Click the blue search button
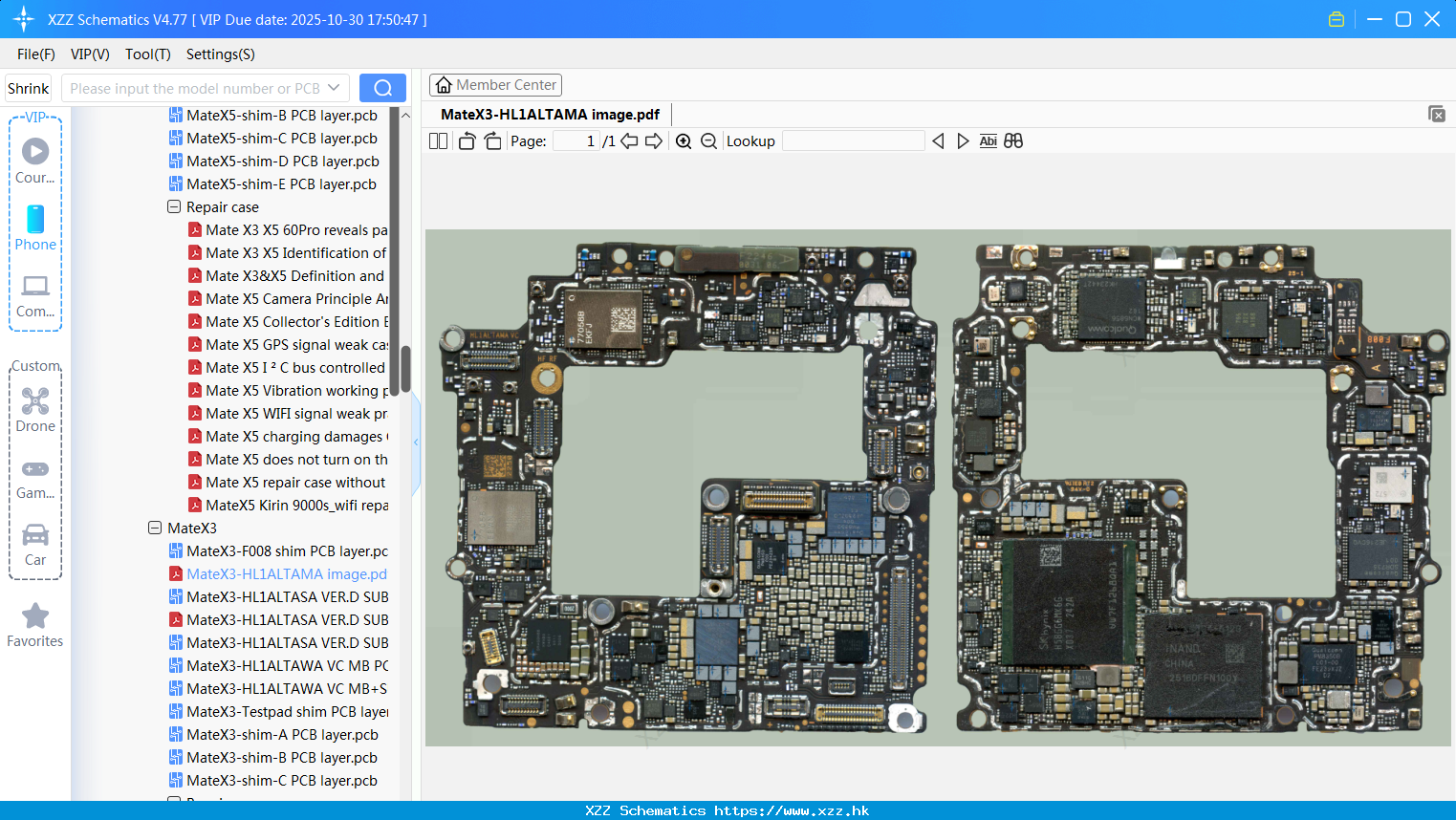The height and width of the screenshot is (820, 1456). (x=382, y=88)
